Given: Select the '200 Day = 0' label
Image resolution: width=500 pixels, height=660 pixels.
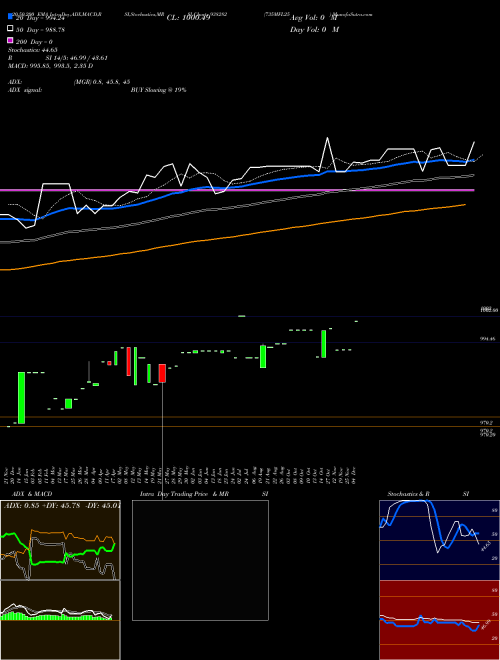Looking at the screenshot, I should pos(35,42).
